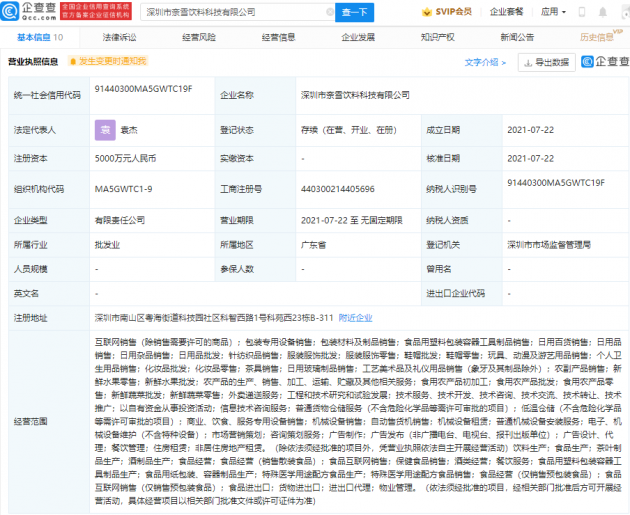Click the 企查查 watermark logo beside export
Screen dimensions: 630x515
click(604, 62)
